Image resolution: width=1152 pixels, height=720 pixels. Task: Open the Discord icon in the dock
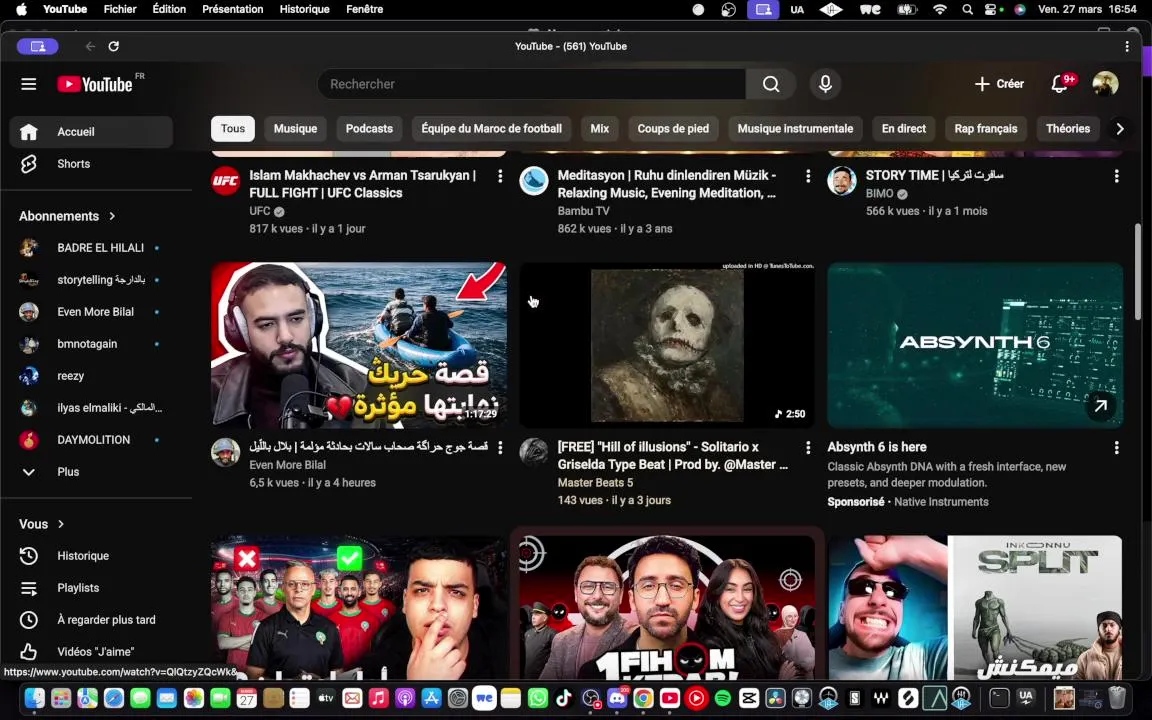click(617, 698)
